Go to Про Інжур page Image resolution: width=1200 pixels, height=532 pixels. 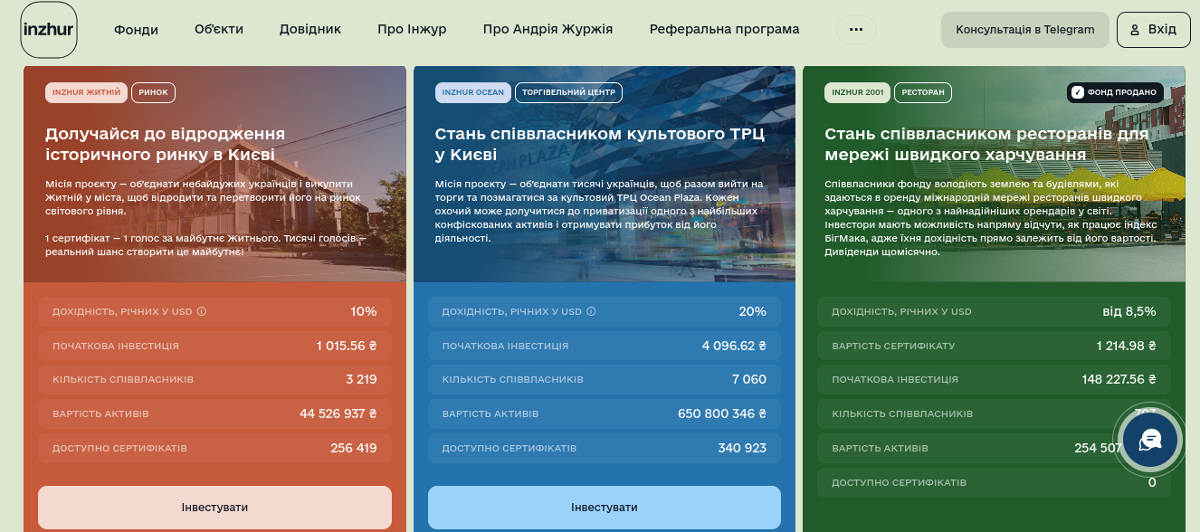[412, 29]
